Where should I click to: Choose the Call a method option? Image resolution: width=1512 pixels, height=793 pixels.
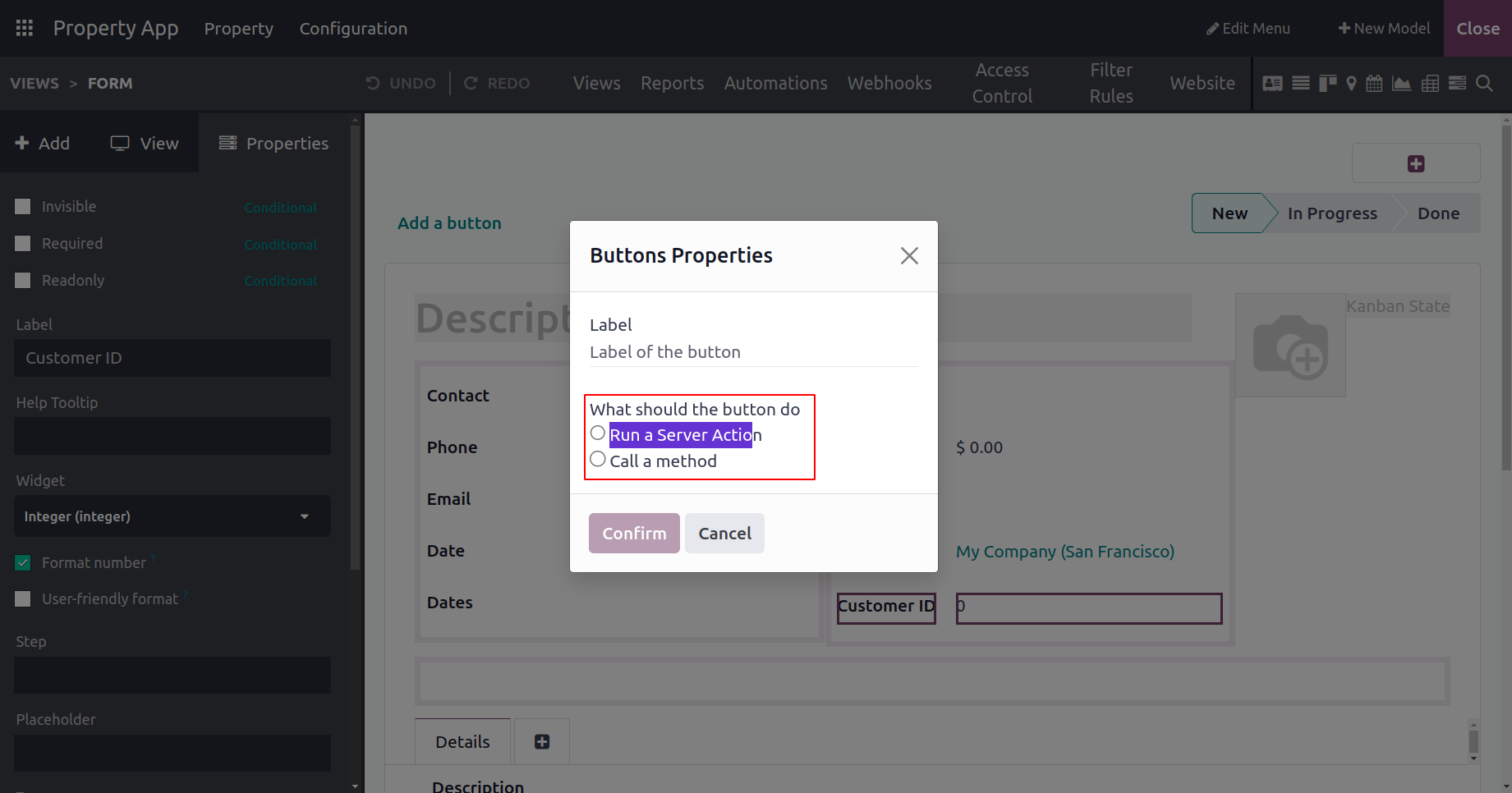coord(598,460)
